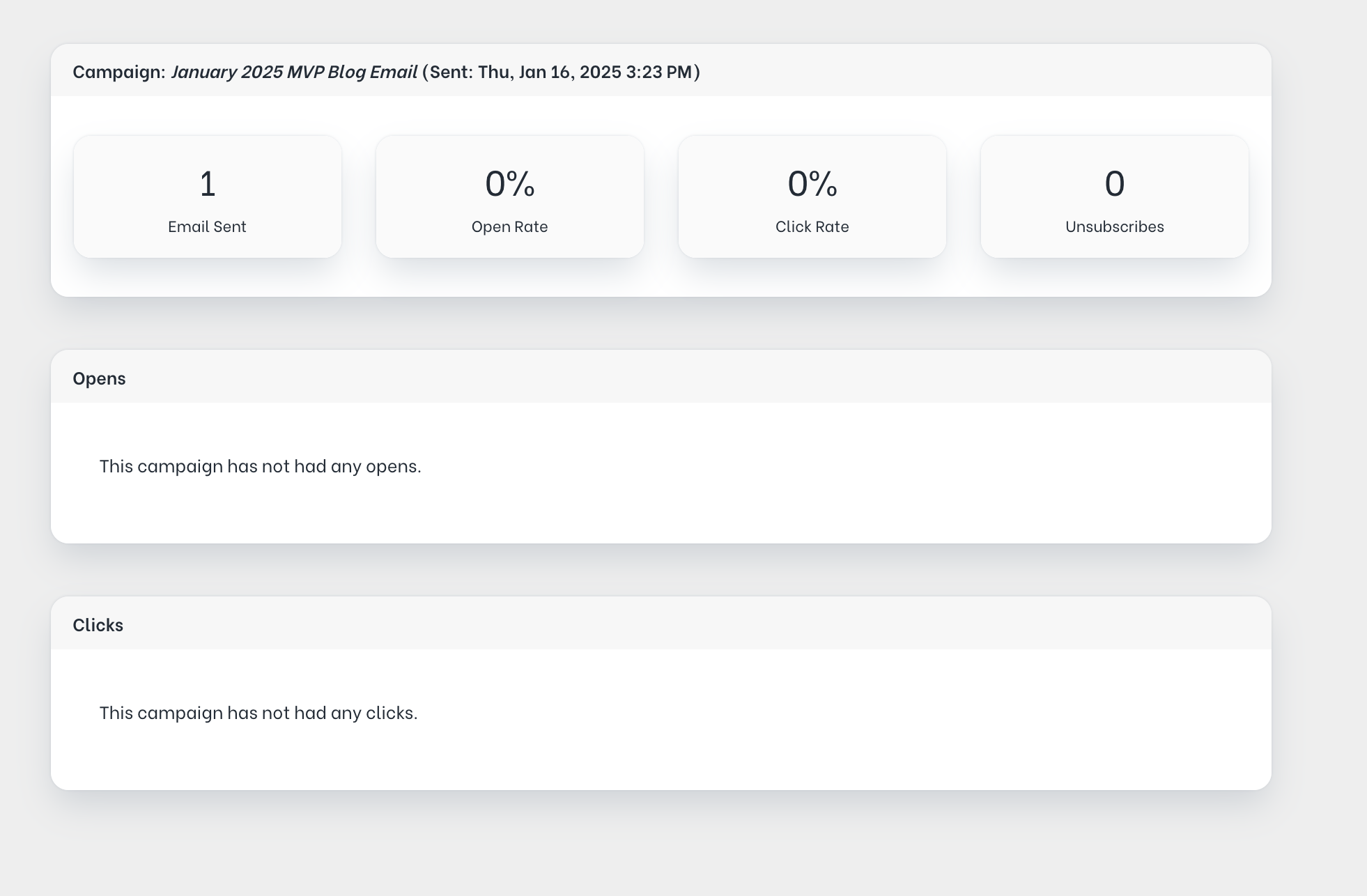The width and height of the screenshot is (1367, 896).
Task: Click the Unsubscribes count of 0
Action: 1114,184
